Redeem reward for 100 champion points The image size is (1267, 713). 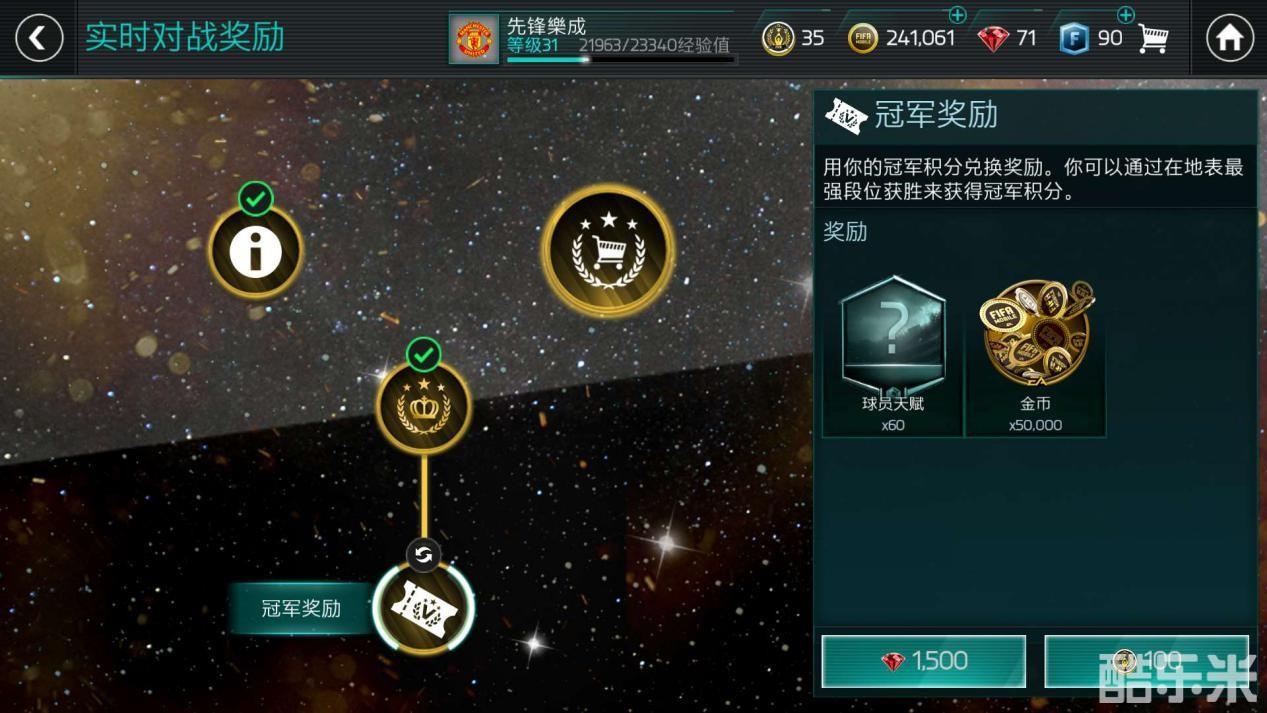1146,661
